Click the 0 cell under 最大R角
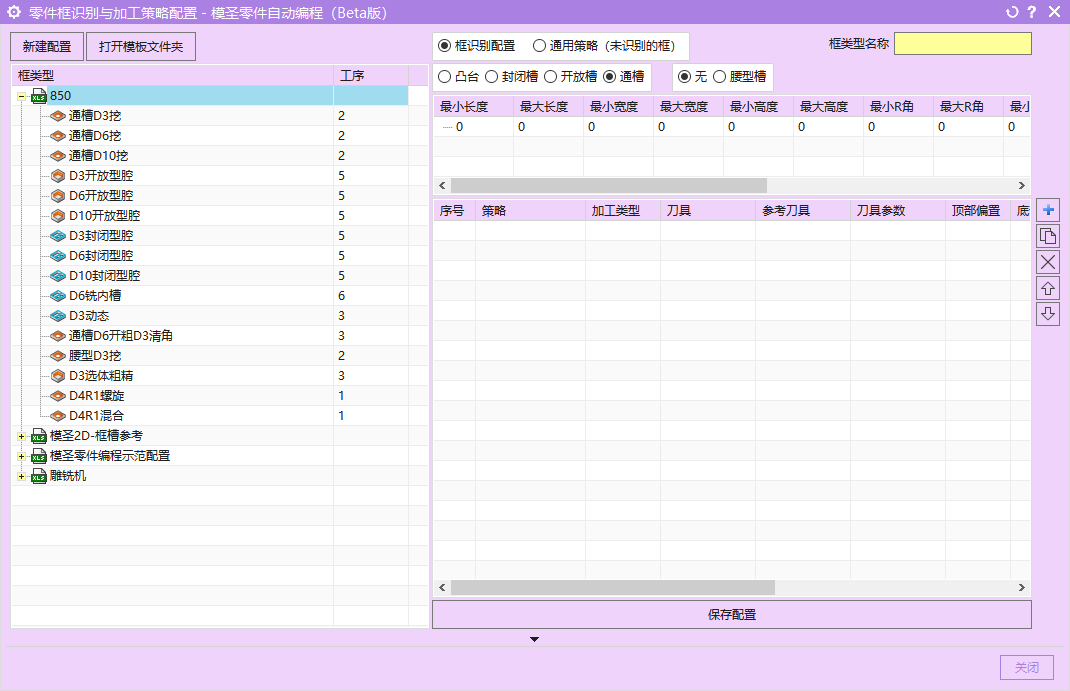This screenshot has width=1070, height=691. point(968,127)
